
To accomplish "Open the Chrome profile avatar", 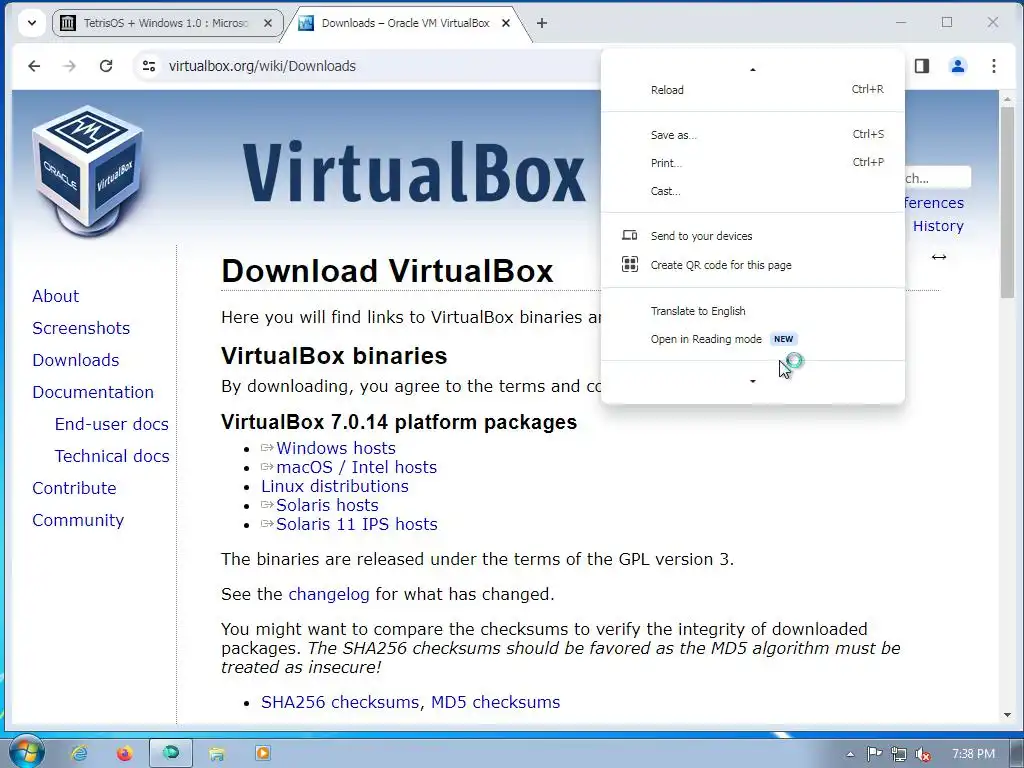I will tap(957, 66).
